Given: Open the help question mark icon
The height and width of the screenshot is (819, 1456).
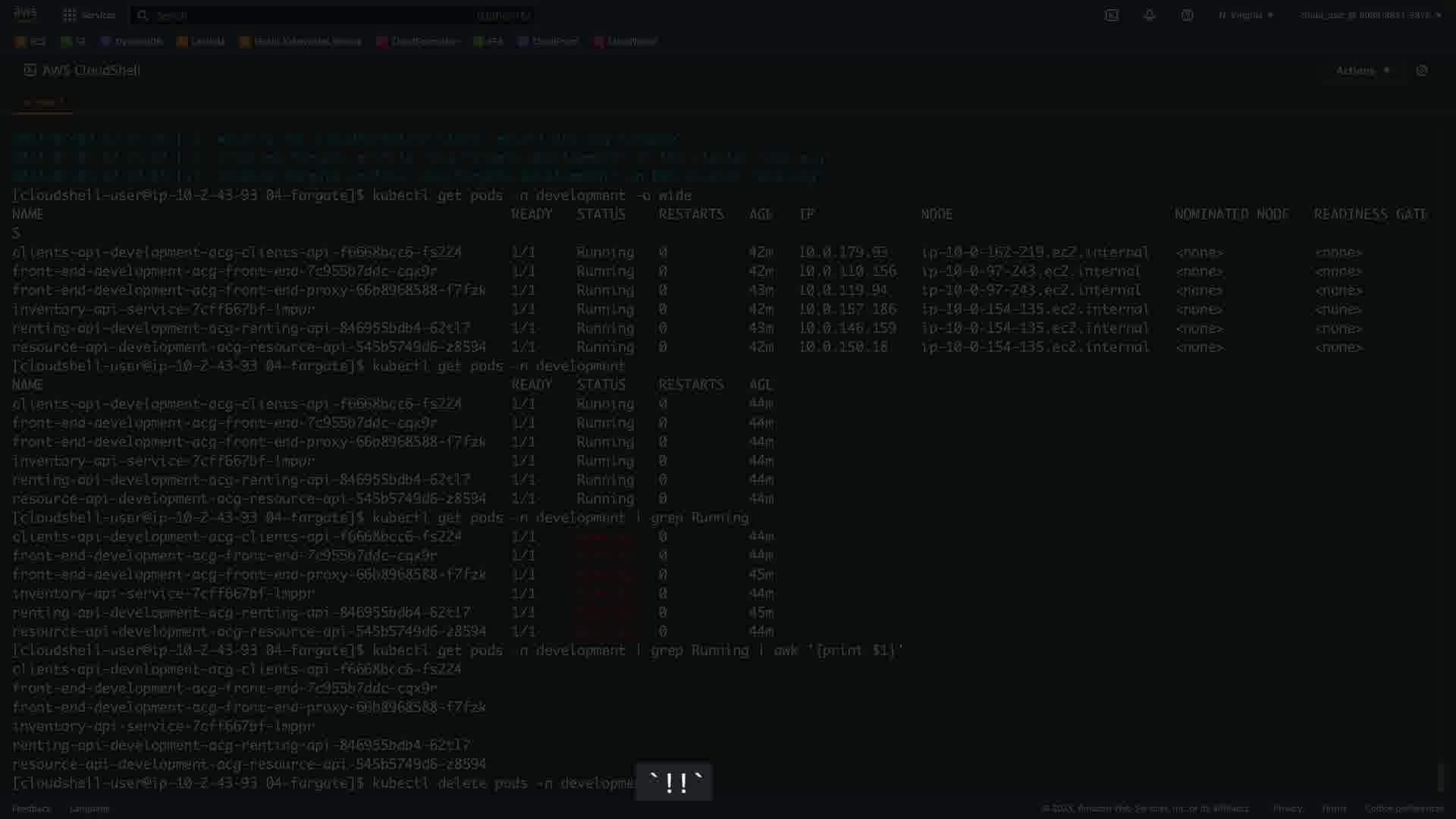Looking at the screenshot, I should 1187,15.
